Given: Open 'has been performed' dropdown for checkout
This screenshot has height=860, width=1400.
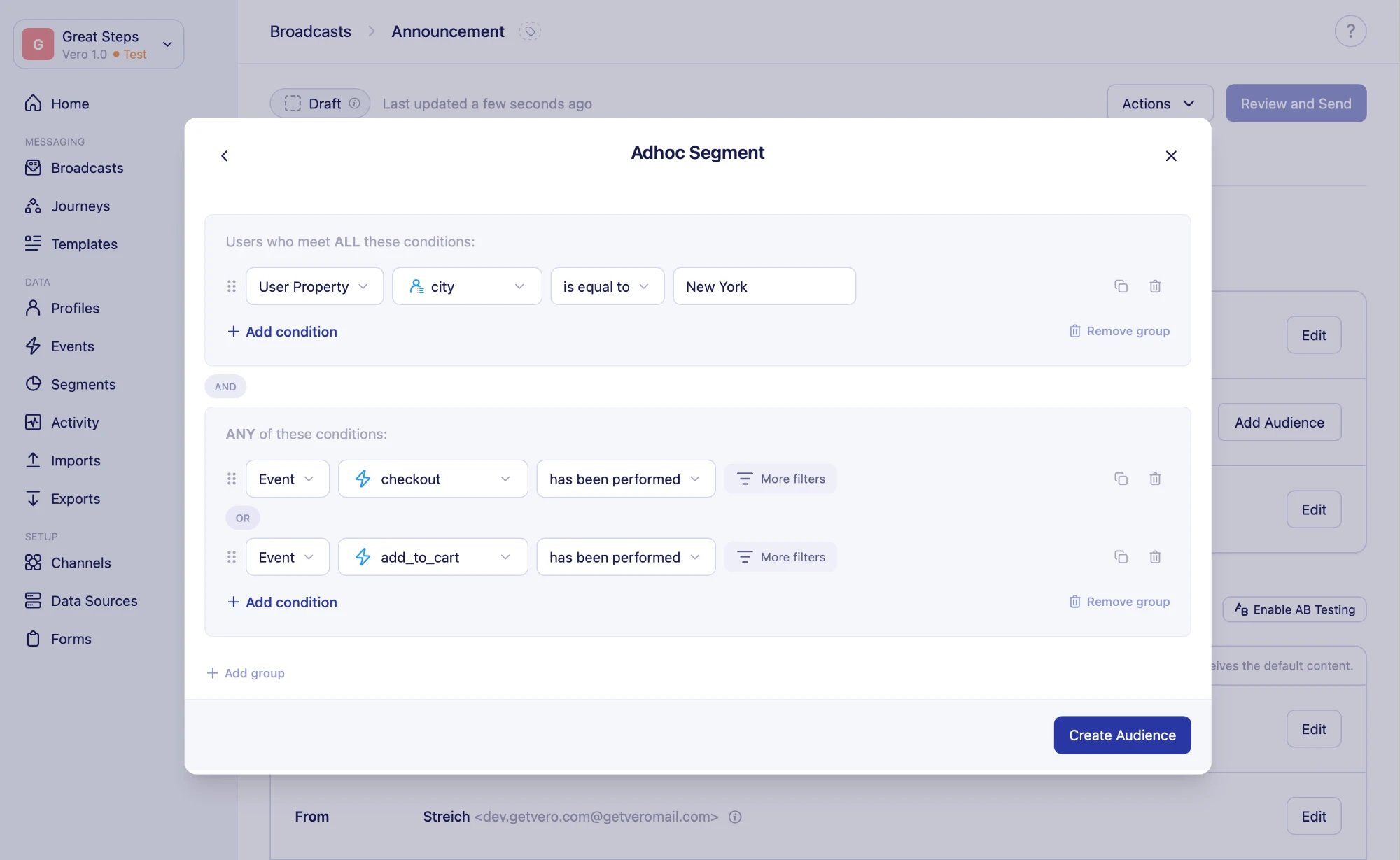Looking at the screenshot, I should (626, 479).
